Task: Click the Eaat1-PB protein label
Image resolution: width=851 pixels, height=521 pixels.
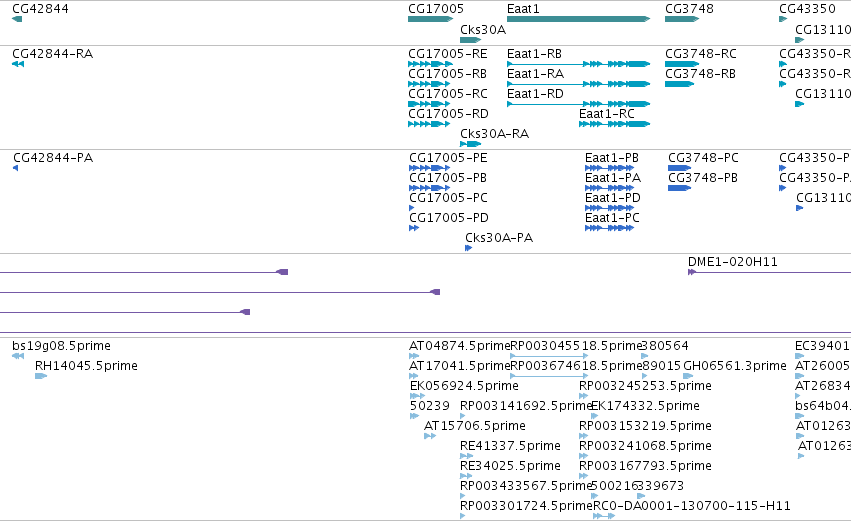Action: coord(612,158)
